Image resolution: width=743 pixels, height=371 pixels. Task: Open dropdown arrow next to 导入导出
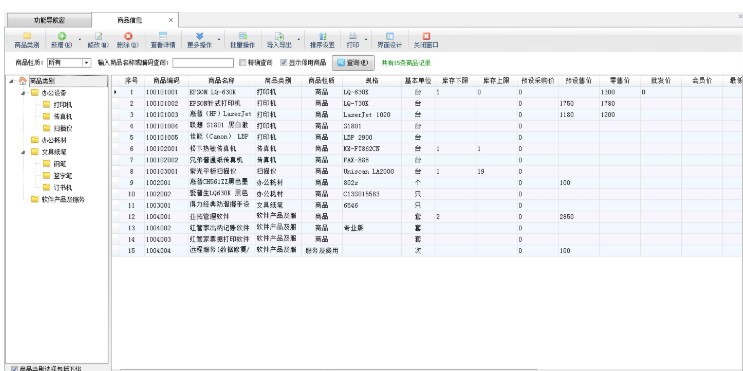coord(298,40)
